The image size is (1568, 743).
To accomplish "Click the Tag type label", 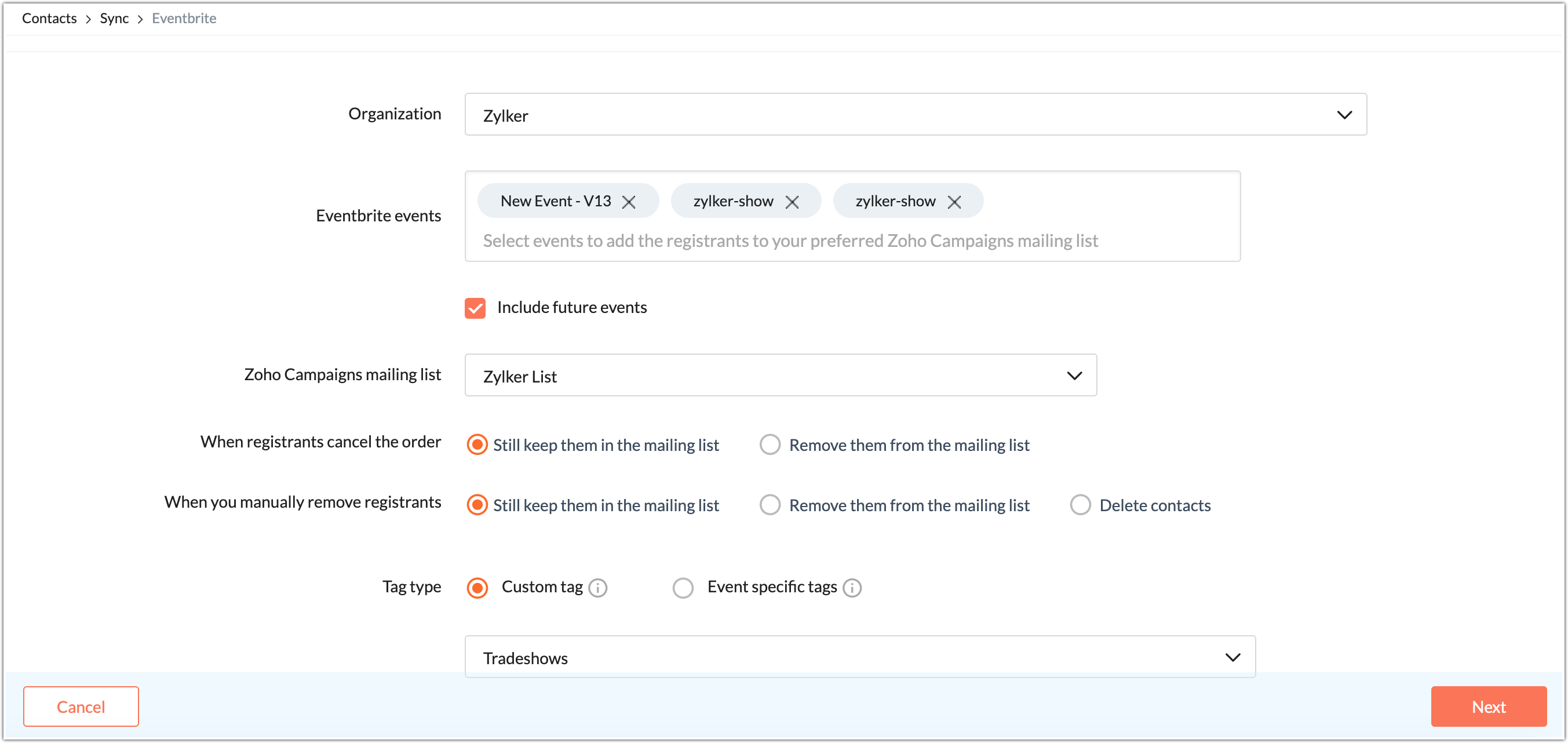I will [411, 587].
